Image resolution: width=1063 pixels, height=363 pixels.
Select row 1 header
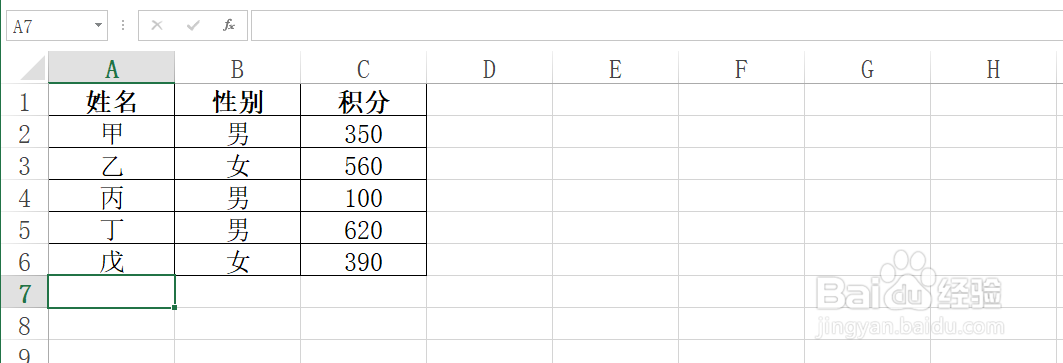pos(24,100)
